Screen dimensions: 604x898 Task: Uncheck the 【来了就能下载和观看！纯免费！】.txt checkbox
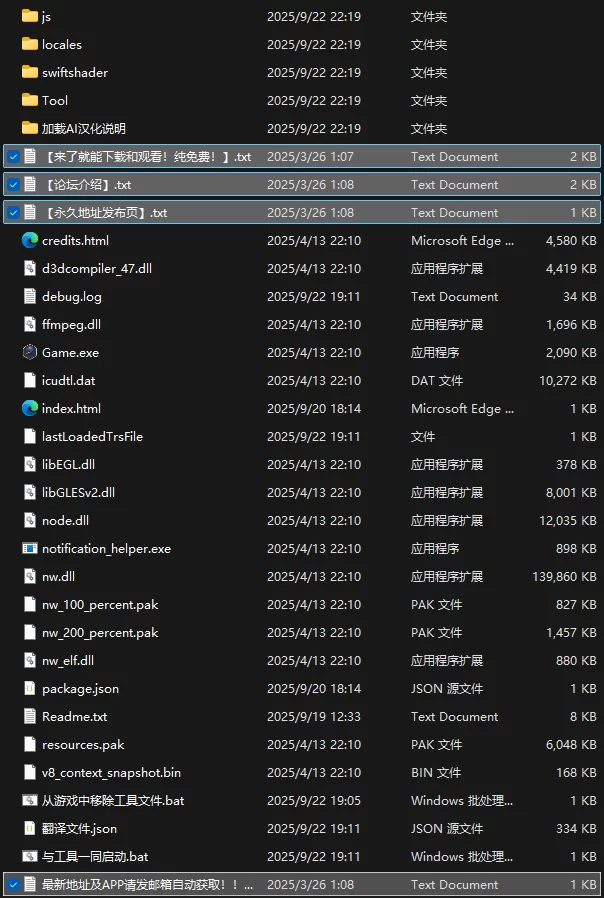click(13, 156)
